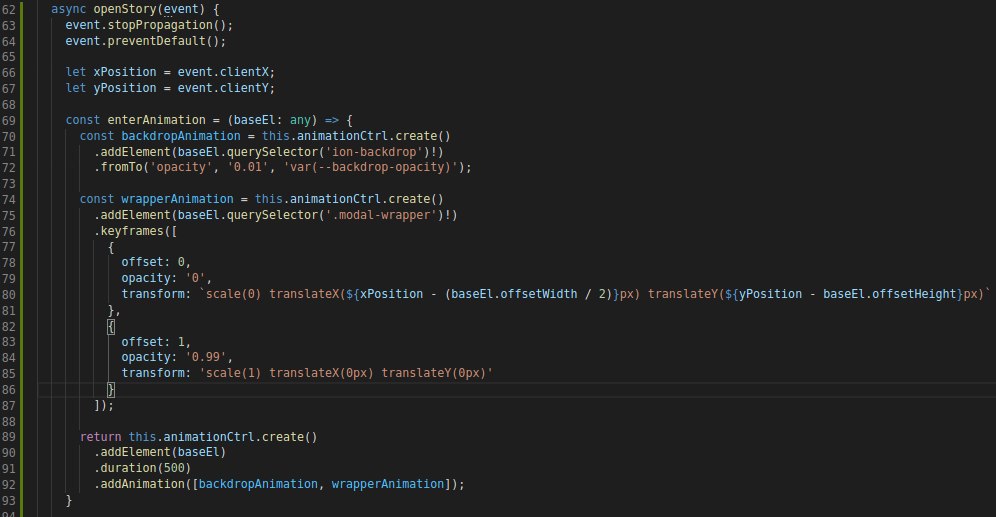This screenshot has height=517, width=996.
Task: Click the openStory function name
Action: click(x=125, y=10)
